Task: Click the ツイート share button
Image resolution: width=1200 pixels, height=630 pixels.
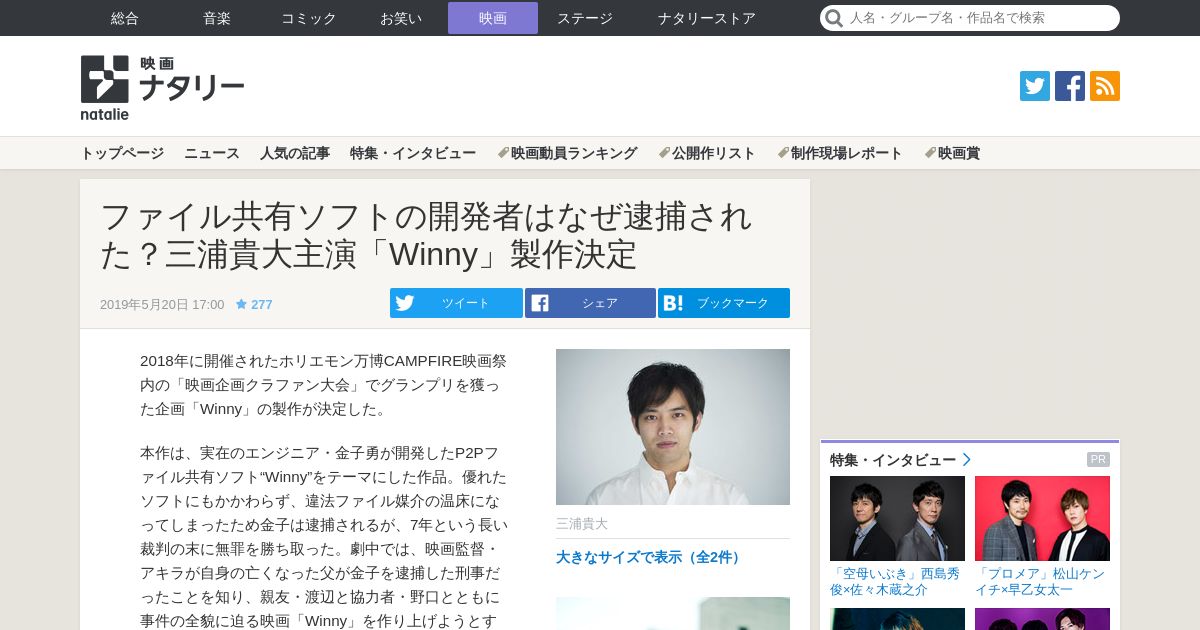Action: pos(456,303)
